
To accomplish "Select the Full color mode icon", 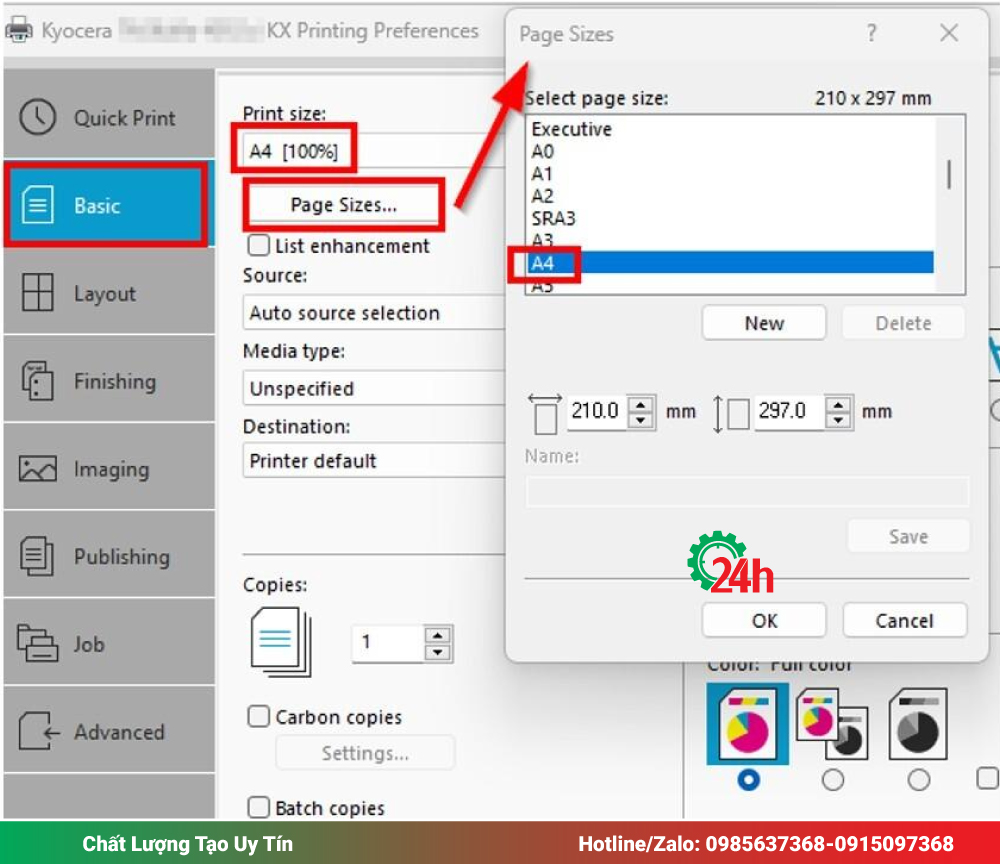I will pos(747,724).
